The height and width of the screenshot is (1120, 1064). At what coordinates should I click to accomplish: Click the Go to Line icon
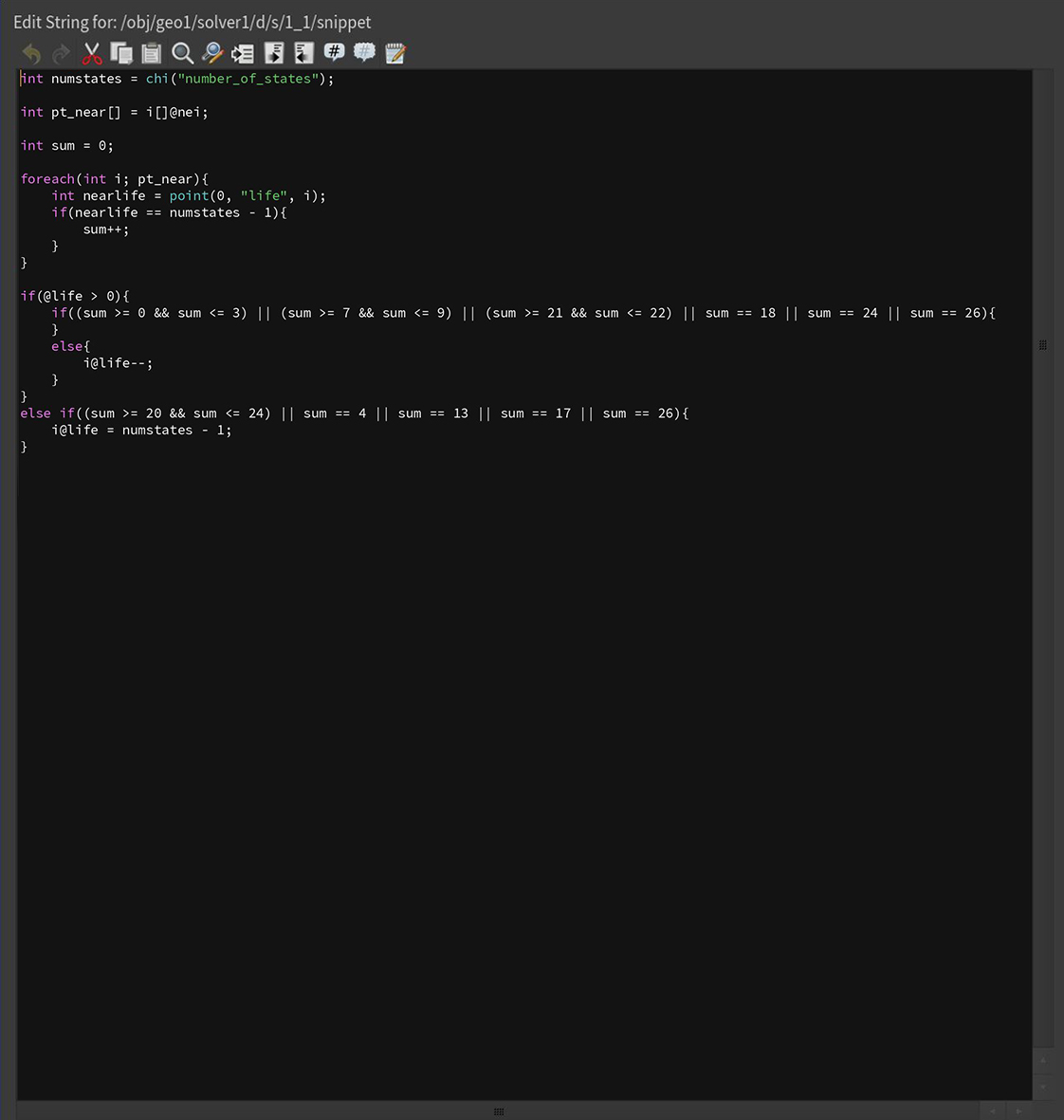tap(243, 53)
